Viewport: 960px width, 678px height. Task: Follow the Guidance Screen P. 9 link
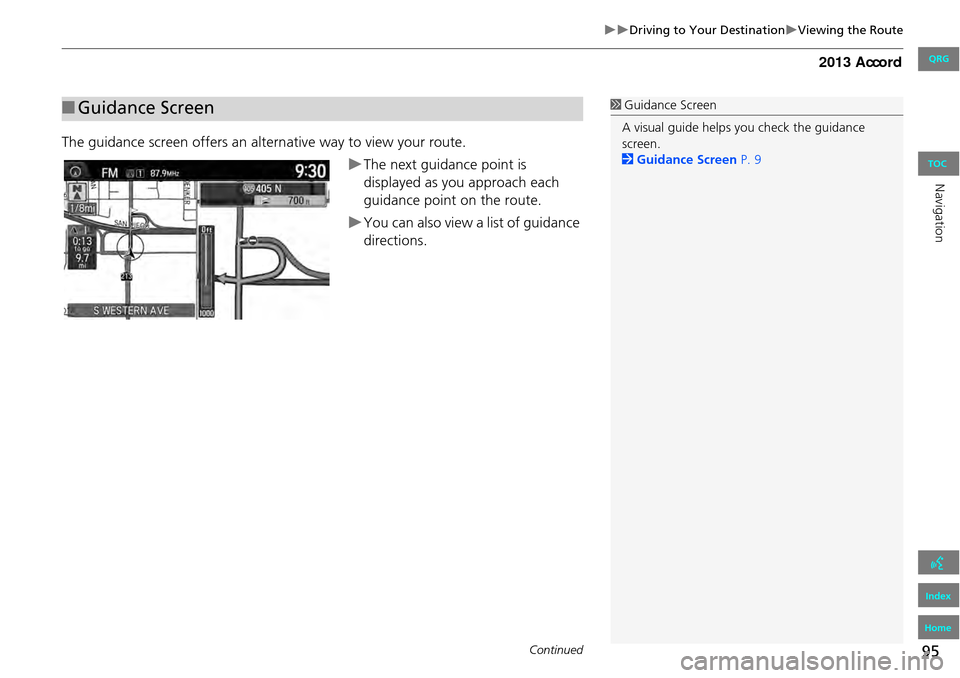tap(699, 160)
